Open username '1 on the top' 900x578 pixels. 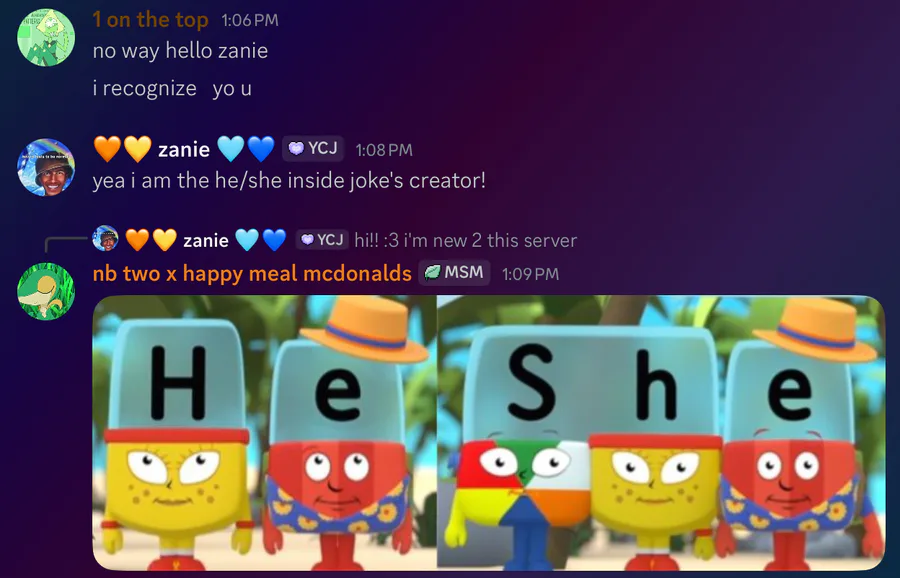[x=150, y=20]
